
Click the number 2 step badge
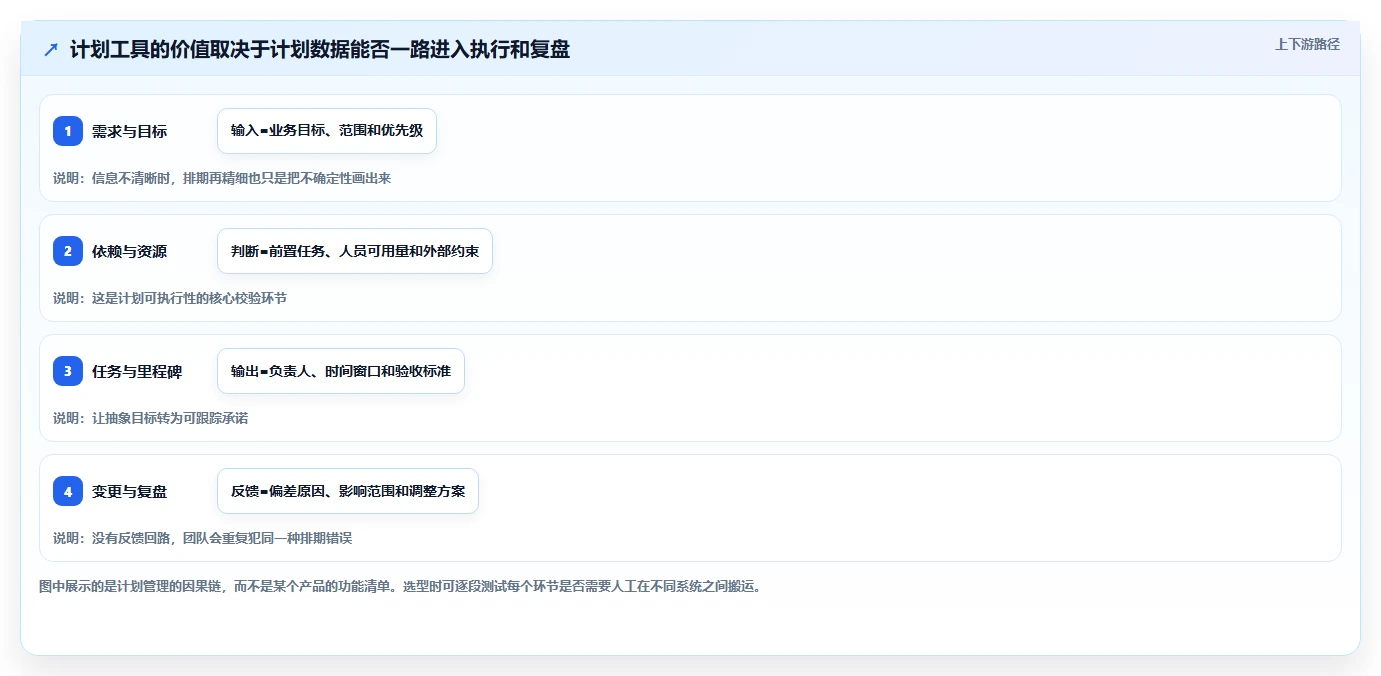tap(68, 251)
